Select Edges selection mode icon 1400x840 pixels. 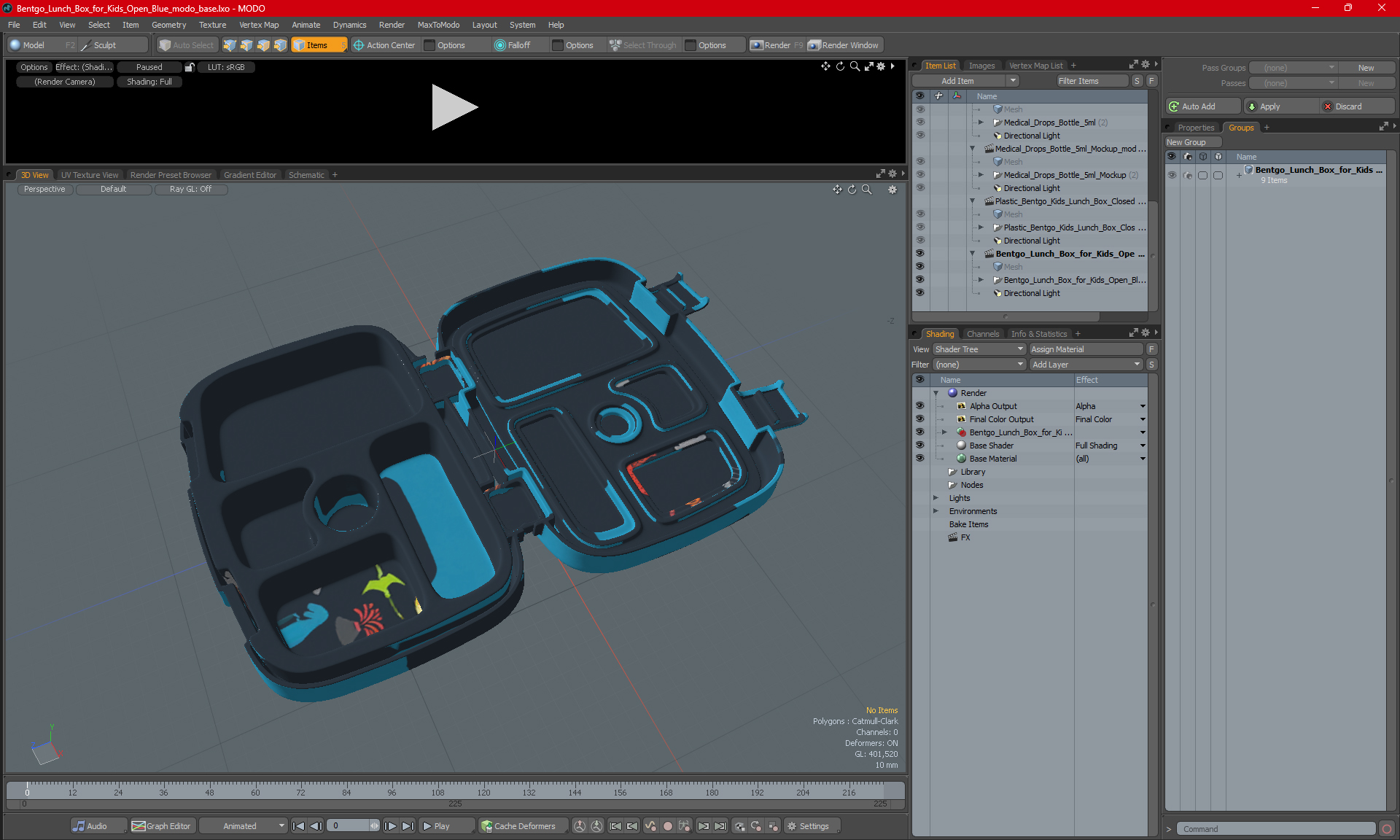point(246,45)
